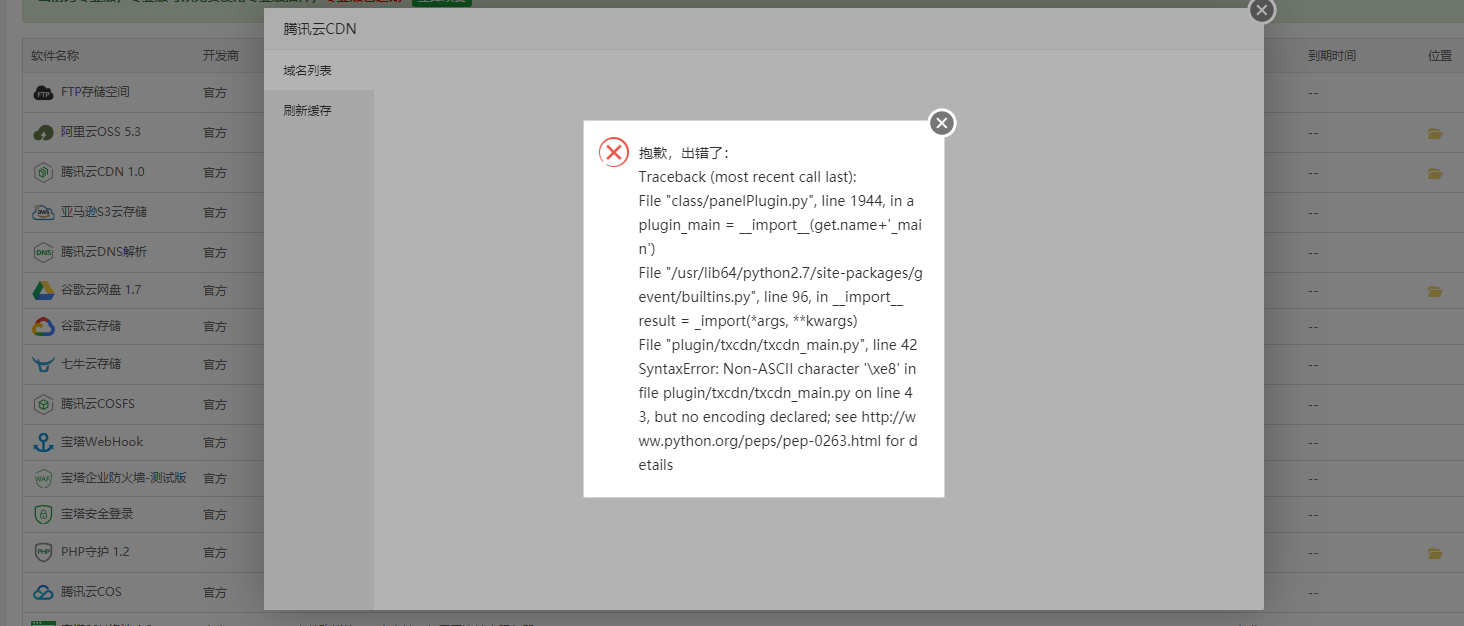Image resolution: width=1464 pixels, height=626 pixels.
Task: Click the 位置 column header
Action: click(1440, 56)
